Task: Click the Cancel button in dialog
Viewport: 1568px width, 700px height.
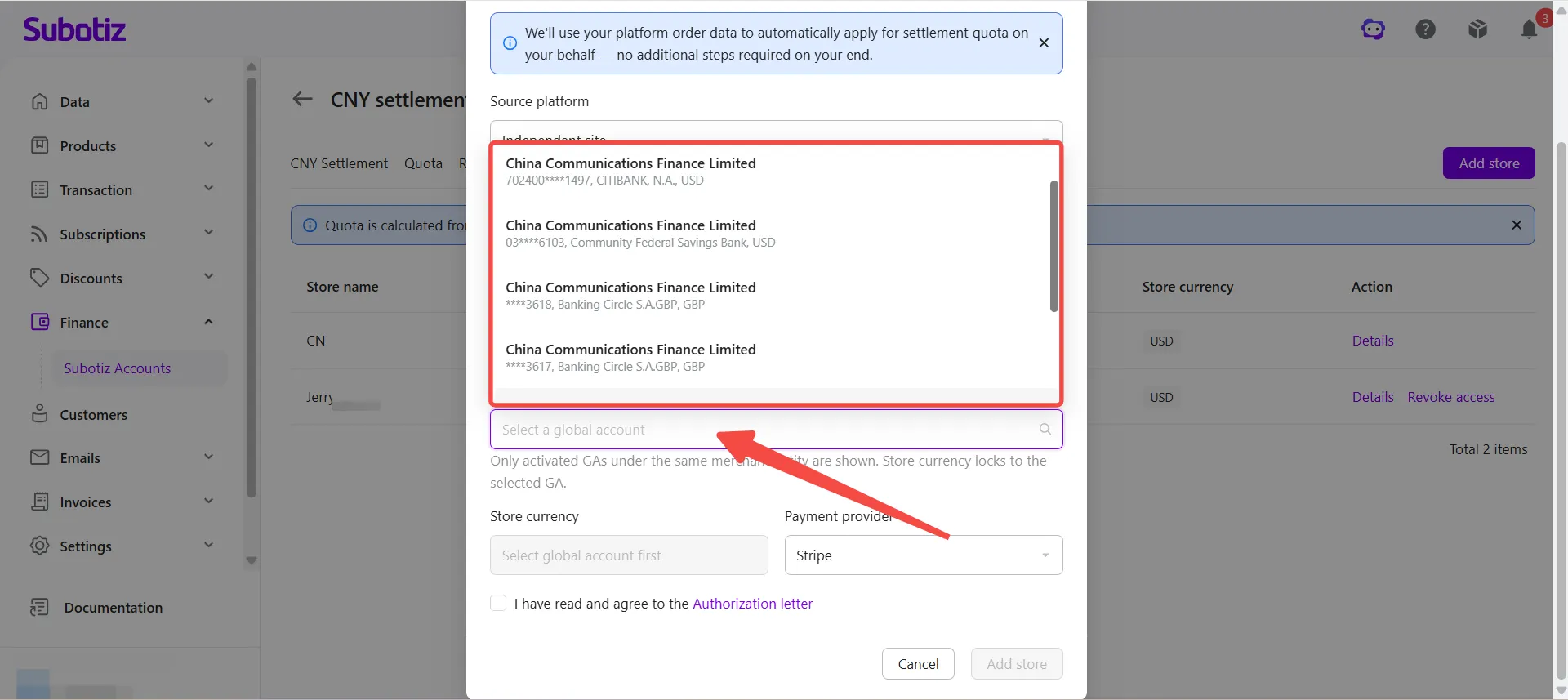Action: tap(918, 663)
